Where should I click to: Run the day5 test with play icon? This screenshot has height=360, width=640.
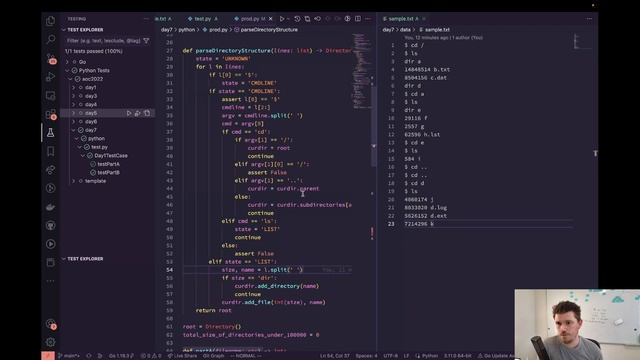coord(129,113)
